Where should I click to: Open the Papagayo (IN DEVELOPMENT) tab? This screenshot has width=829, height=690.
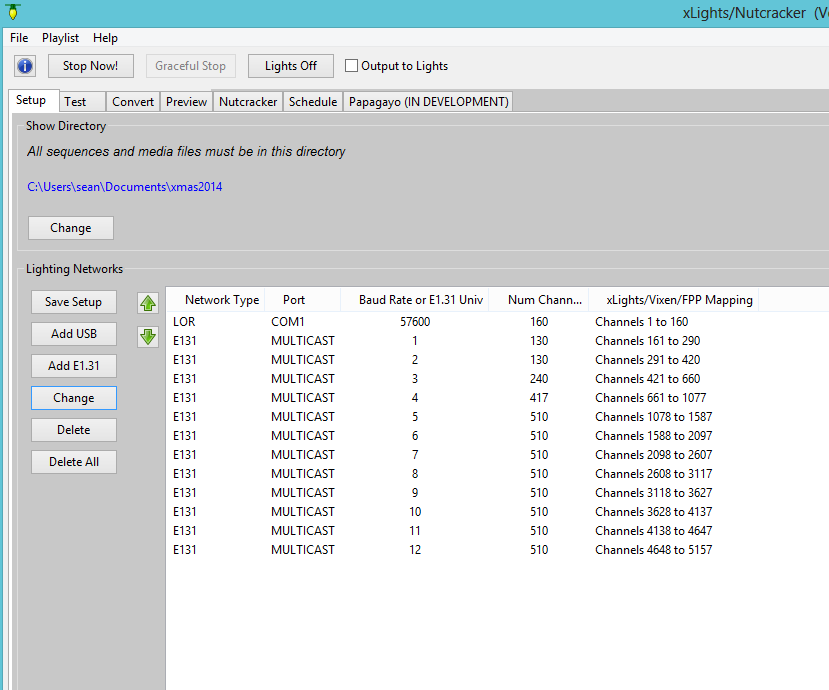[428, 102]
